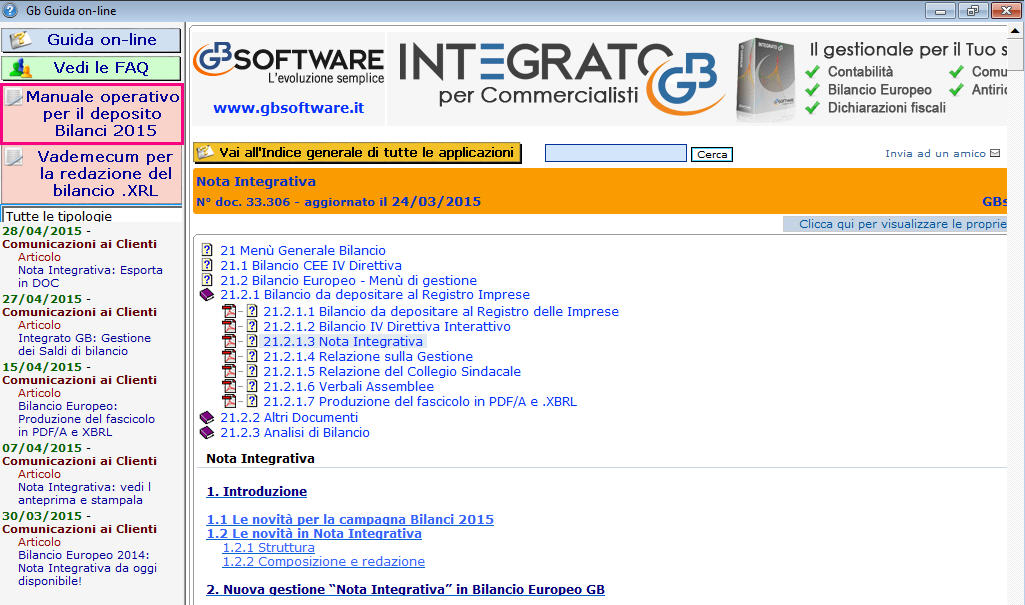Viewport: 1025px width, 605px height.
Task: Open PDF icon for 21.2.1.4 Relazione sulla Gestione
Action: 229,357
